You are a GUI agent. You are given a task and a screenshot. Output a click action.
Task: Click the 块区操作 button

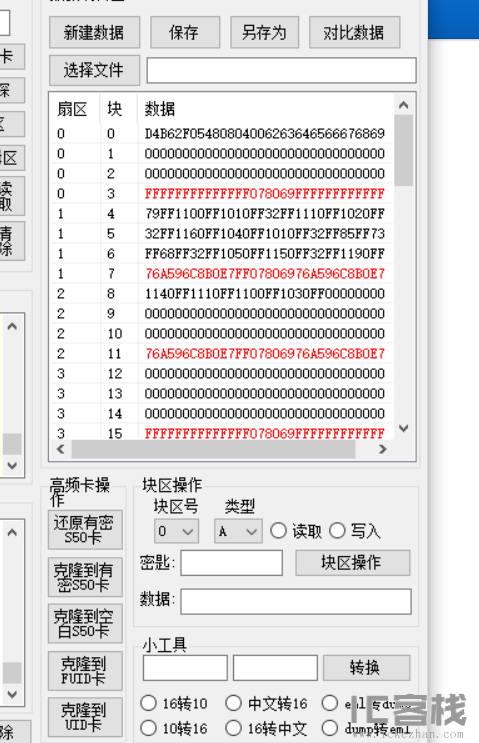coord(352,562)
